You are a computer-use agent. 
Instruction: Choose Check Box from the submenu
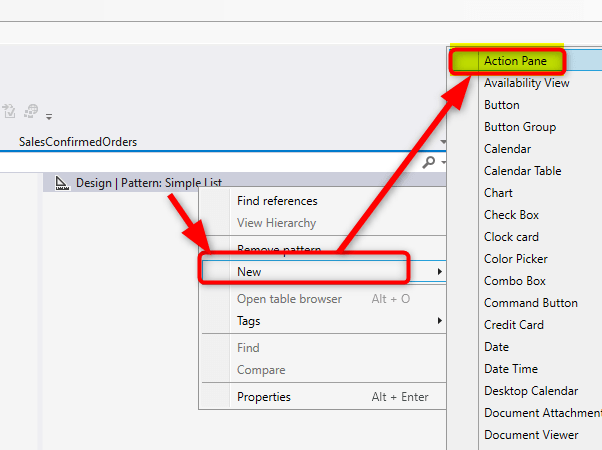click(x=511, y=215)
